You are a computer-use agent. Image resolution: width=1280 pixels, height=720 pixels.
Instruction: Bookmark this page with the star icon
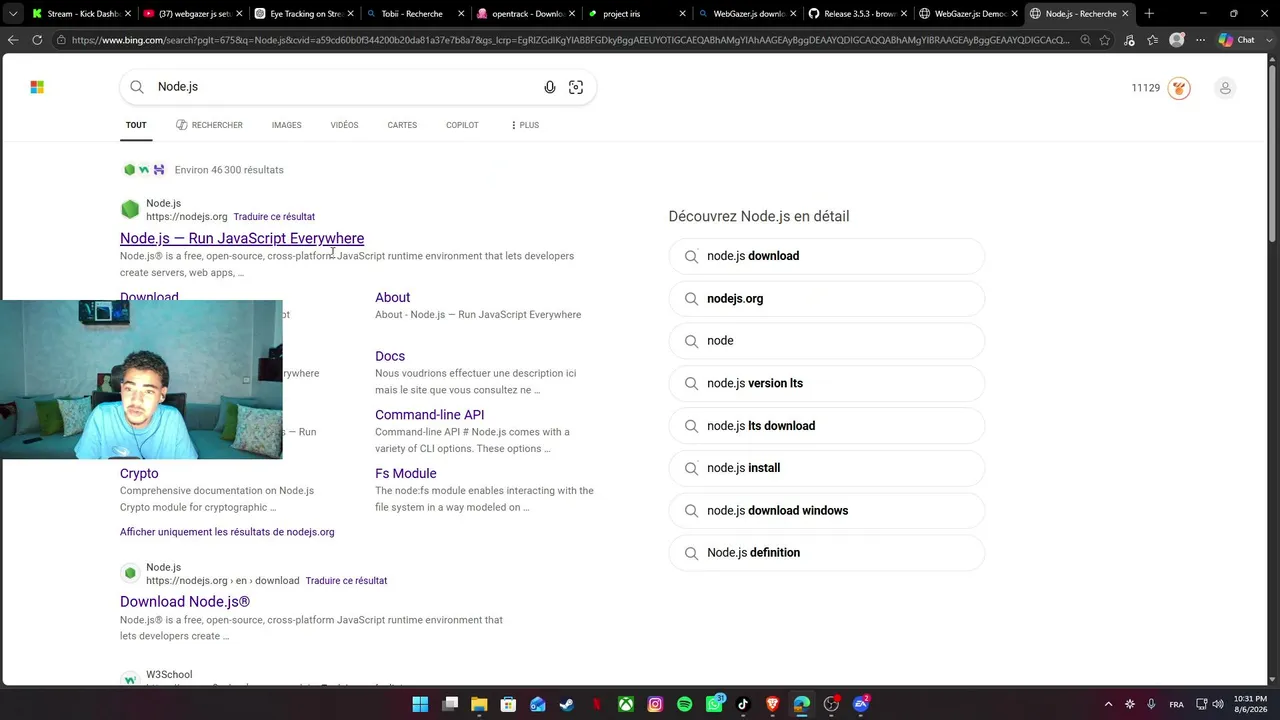[x=1105, y=40]
